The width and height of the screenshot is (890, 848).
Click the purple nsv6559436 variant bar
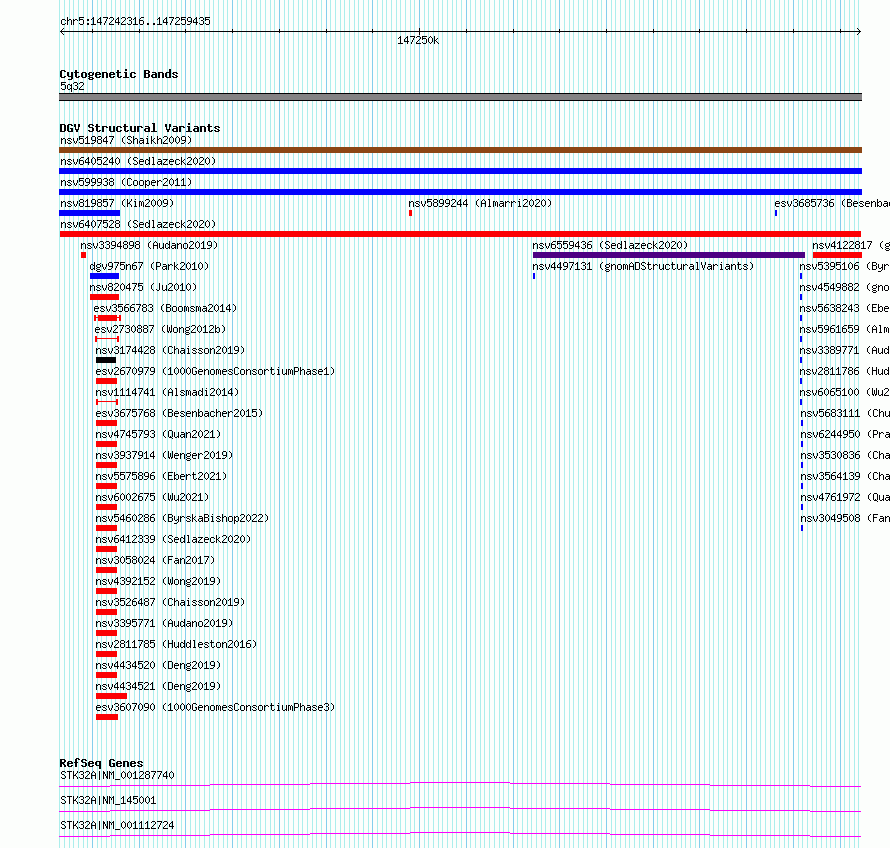tap(669, 255)
